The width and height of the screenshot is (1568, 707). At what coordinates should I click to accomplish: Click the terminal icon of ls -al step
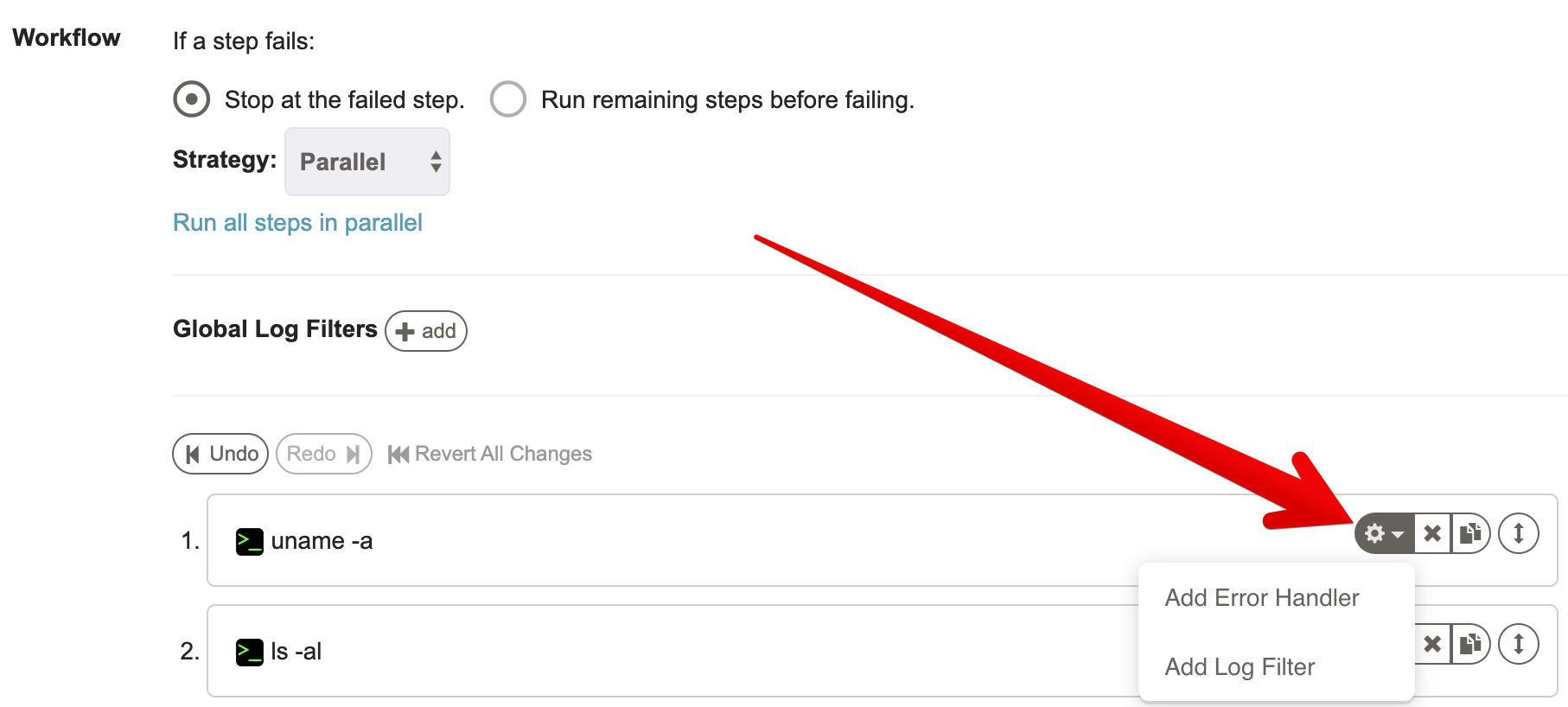(250, 652)
